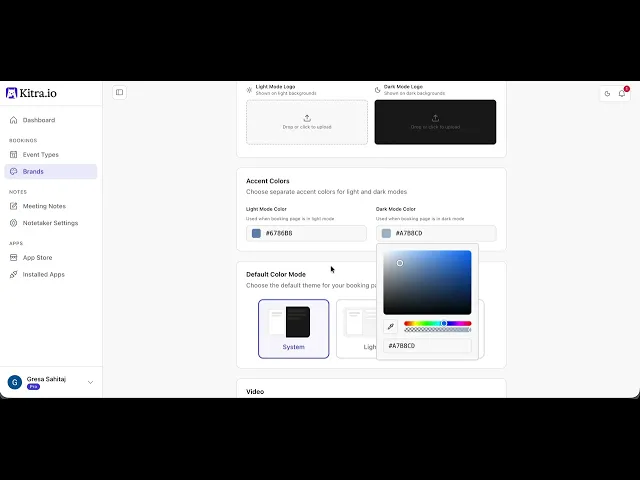Click the Default Color Mode heading
This screenshot has height=480, width=640.
click(276, 274)
